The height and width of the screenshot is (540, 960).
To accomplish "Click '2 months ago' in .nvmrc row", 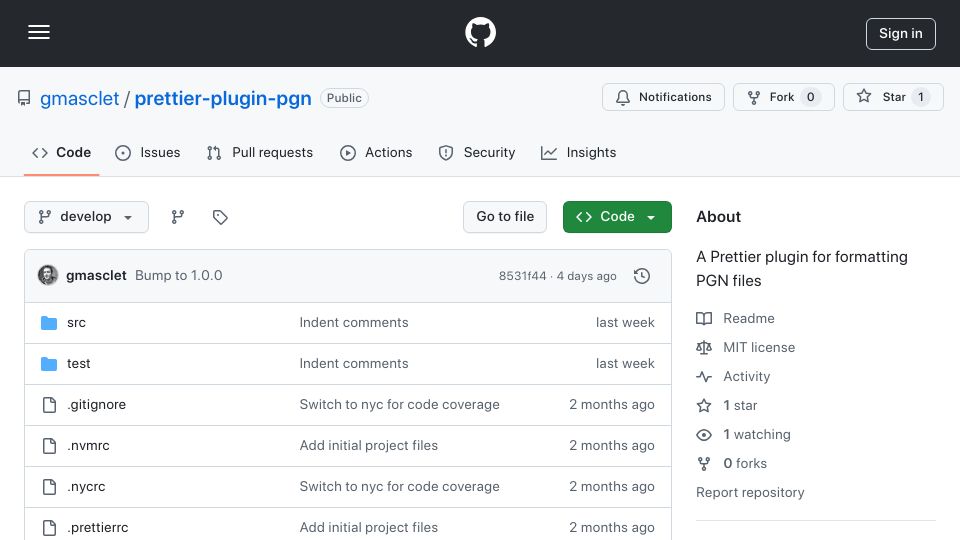I will pos(612,446).
